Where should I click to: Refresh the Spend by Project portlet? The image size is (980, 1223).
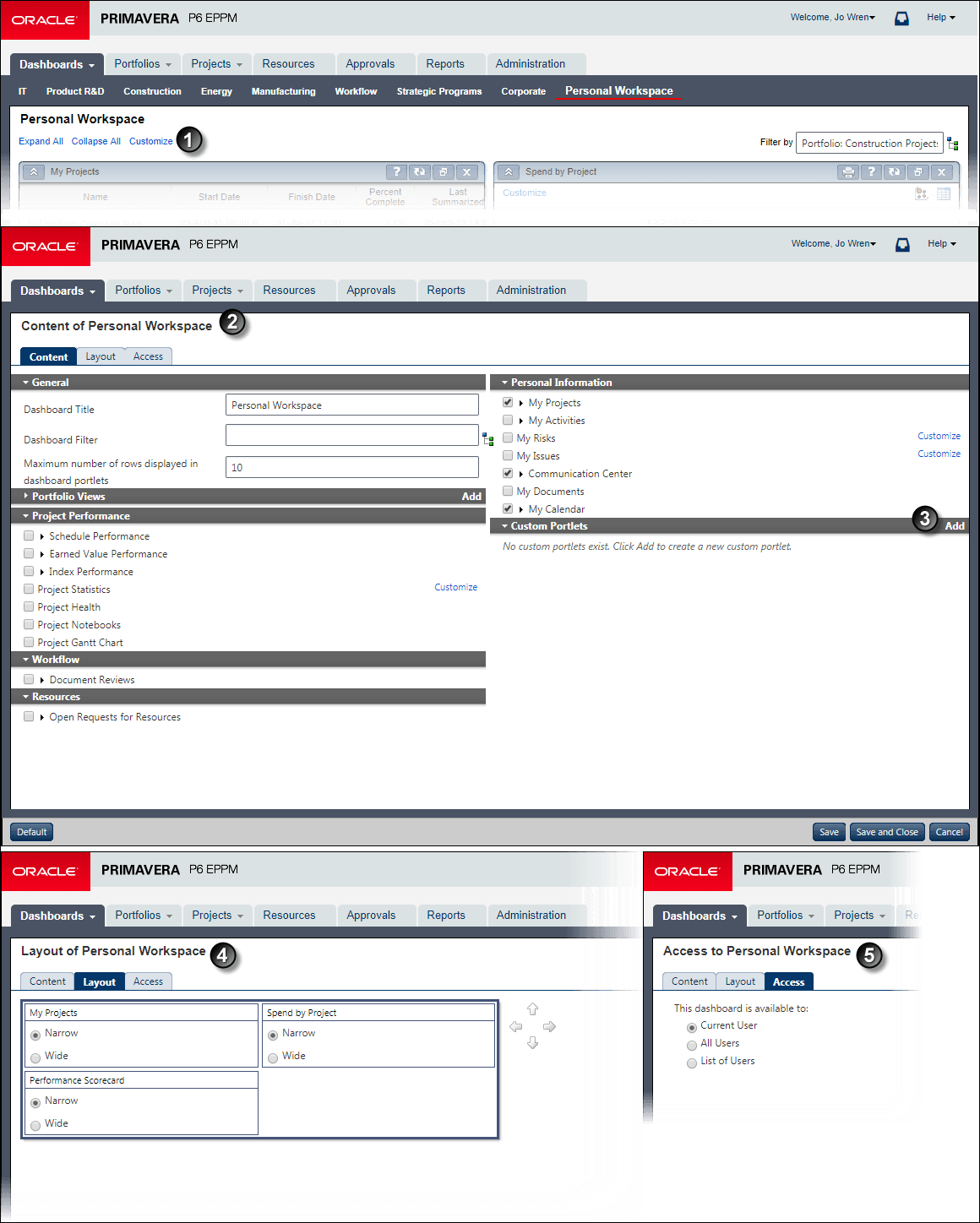pos(895,171)
